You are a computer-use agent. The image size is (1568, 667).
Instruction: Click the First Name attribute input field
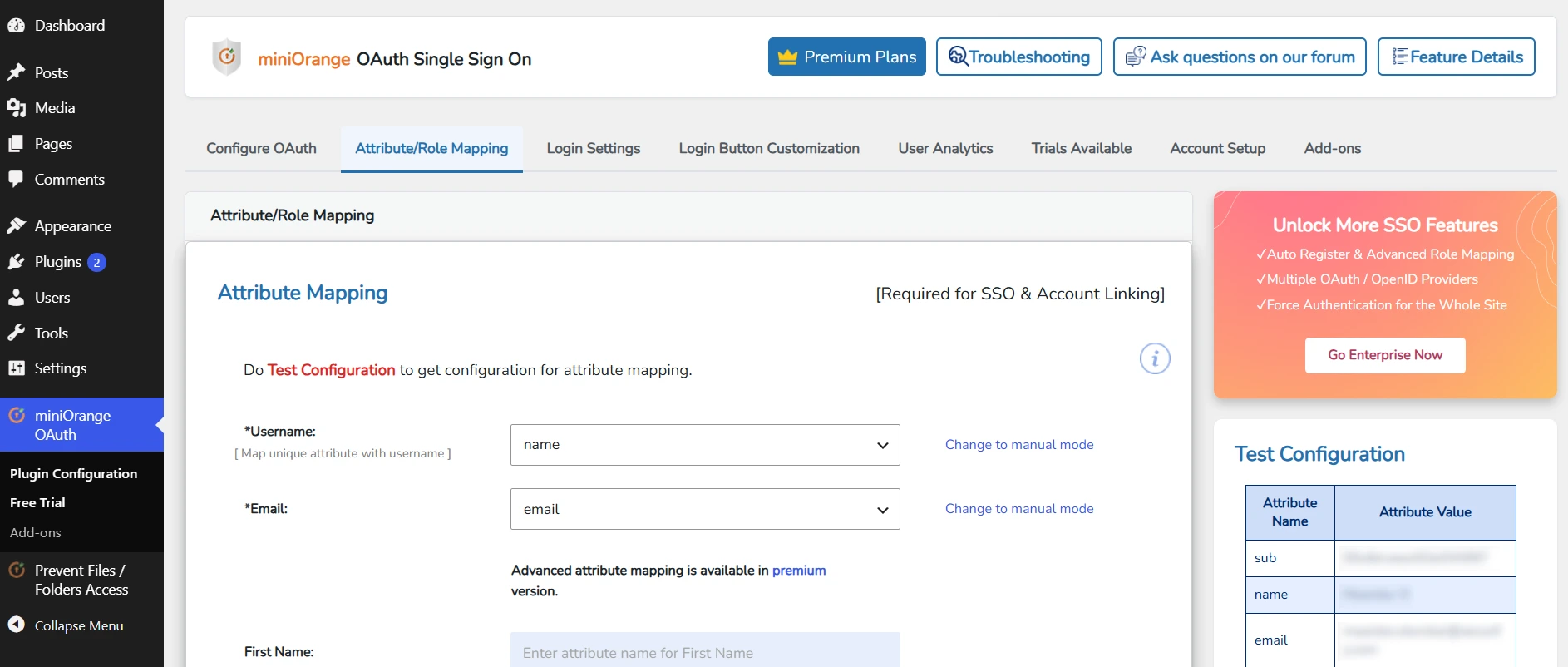point(705,650)
